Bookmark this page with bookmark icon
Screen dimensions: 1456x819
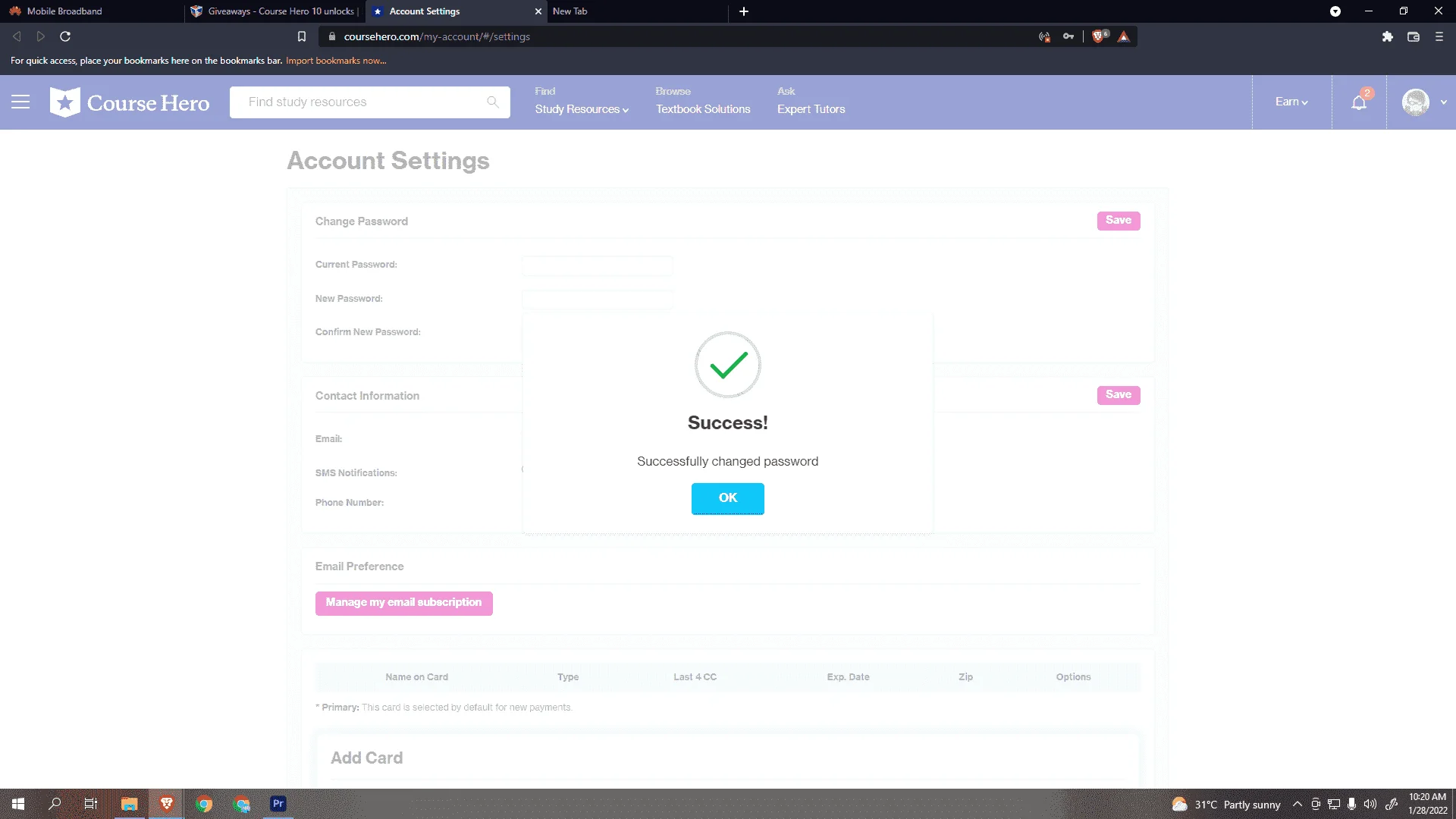pyautogui.click(x=302, y=36)
